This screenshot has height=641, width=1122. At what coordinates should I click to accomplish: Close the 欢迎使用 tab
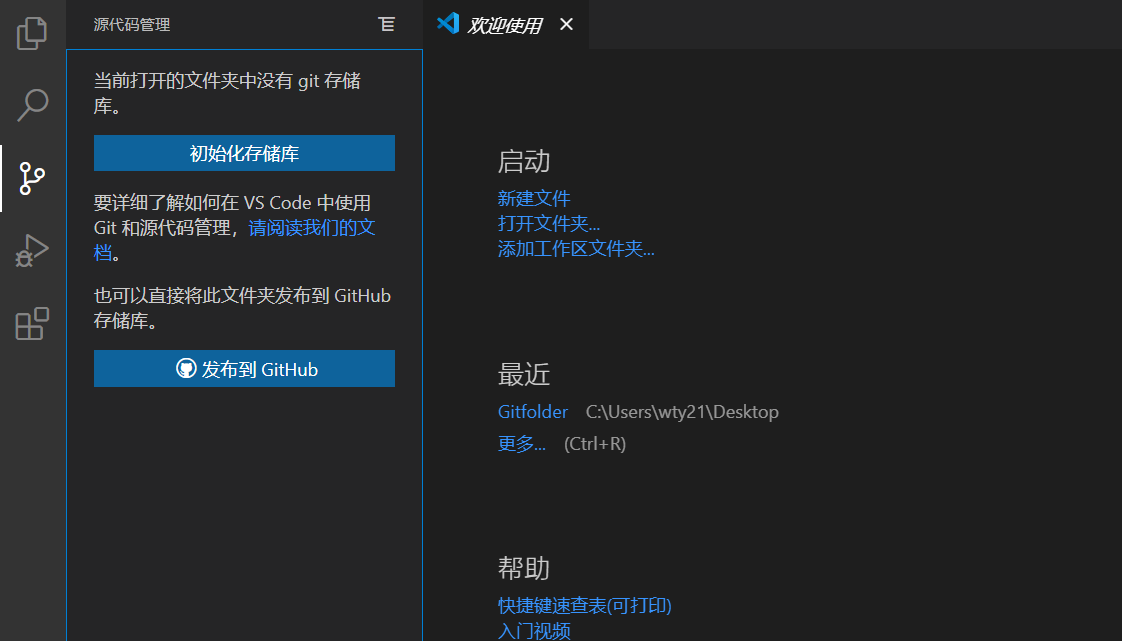point(566,24)
